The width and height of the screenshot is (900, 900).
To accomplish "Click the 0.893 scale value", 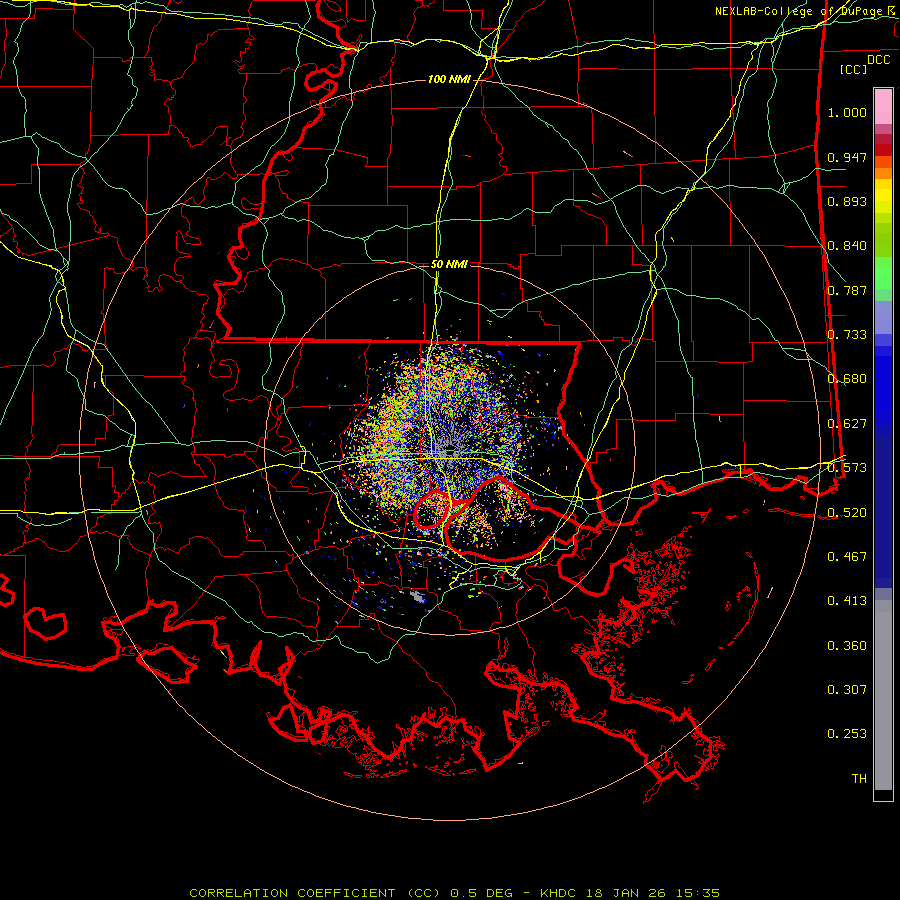I will (x=847, y=201).
